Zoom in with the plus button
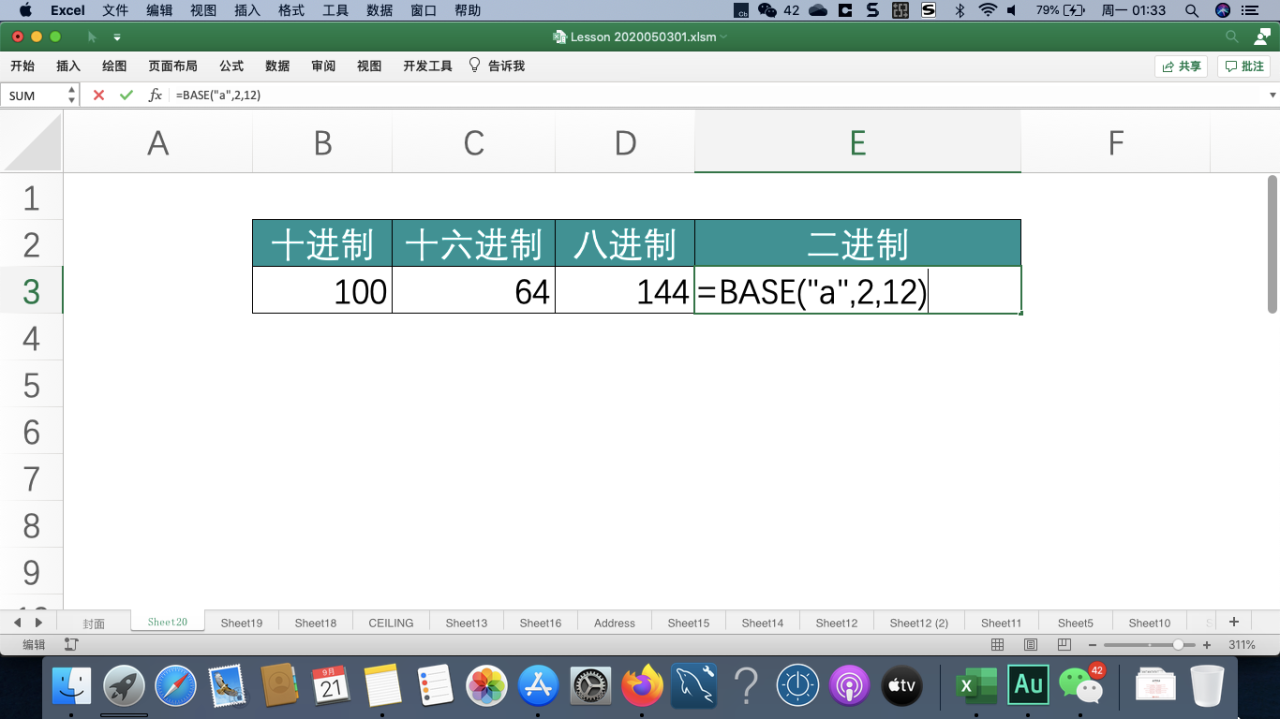This screenshot has width=1280, height=719. (1207, 645)
